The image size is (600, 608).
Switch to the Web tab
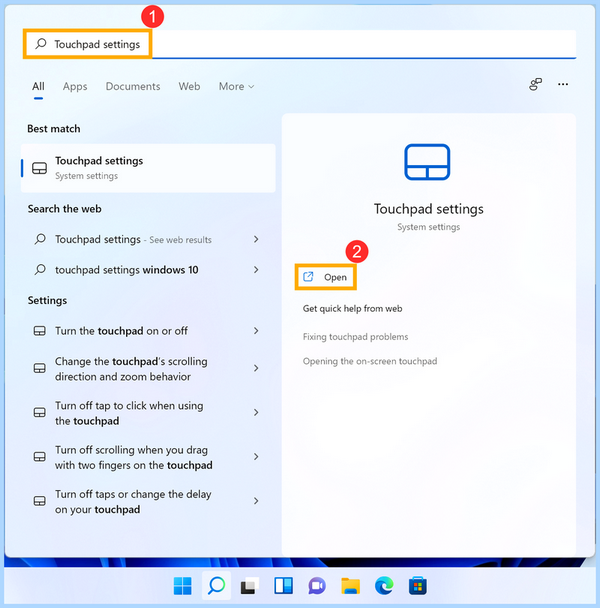189,86
